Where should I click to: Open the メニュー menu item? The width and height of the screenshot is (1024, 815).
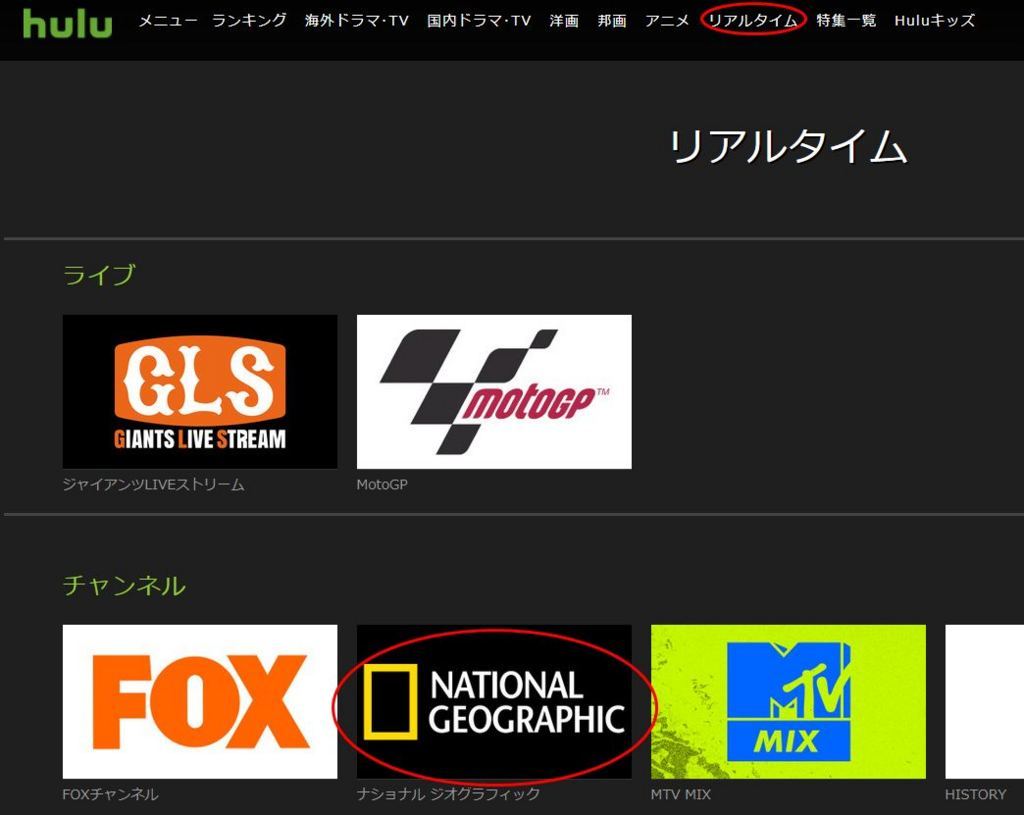(168, 21)
